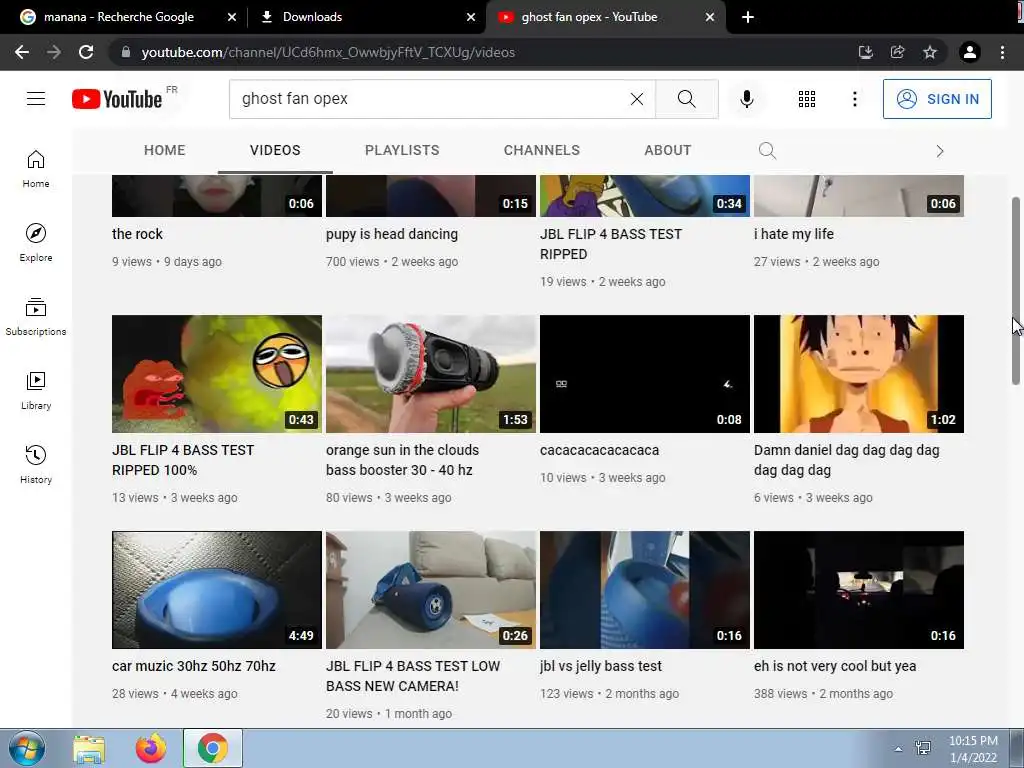Open thumbnail of JBL FLIP 4 BASS TEST RIPPED 100%
Viewport: 1024px width, 768px height.
click(217, 374)
